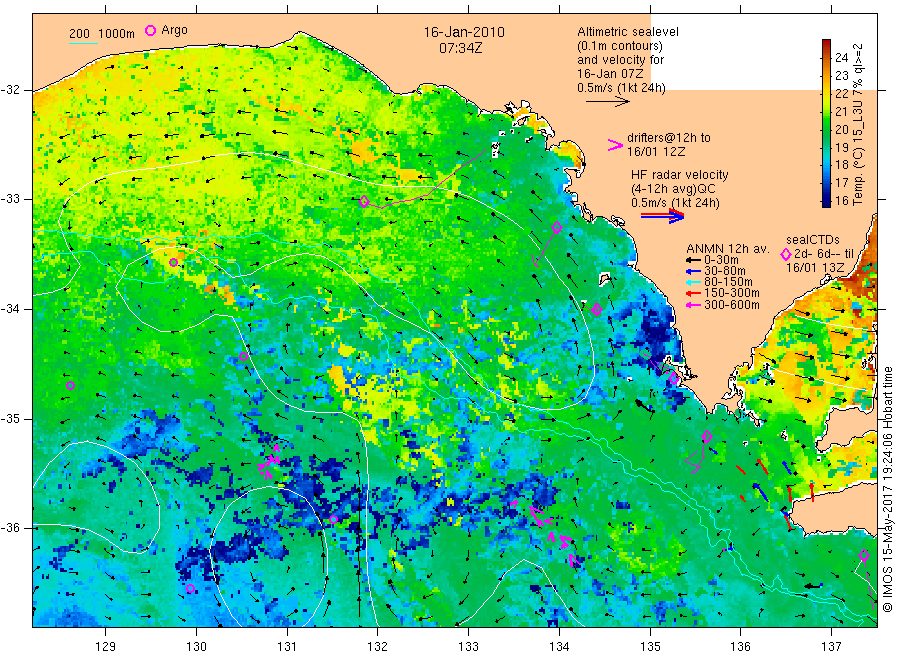
Task: Click the '135' longitude axis label
Action: pyautogui.click(x=650, y=647)
